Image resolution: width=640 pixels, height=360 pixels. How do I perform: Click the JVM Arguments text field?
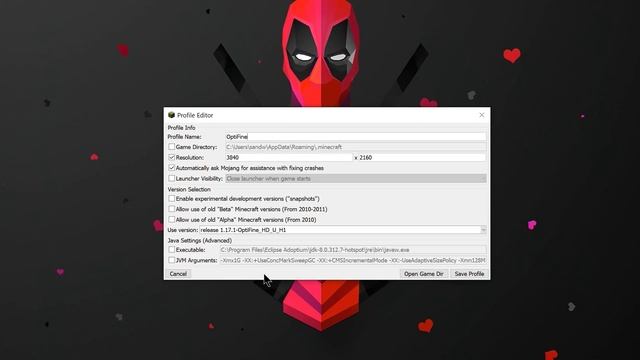tap(353, 260)
